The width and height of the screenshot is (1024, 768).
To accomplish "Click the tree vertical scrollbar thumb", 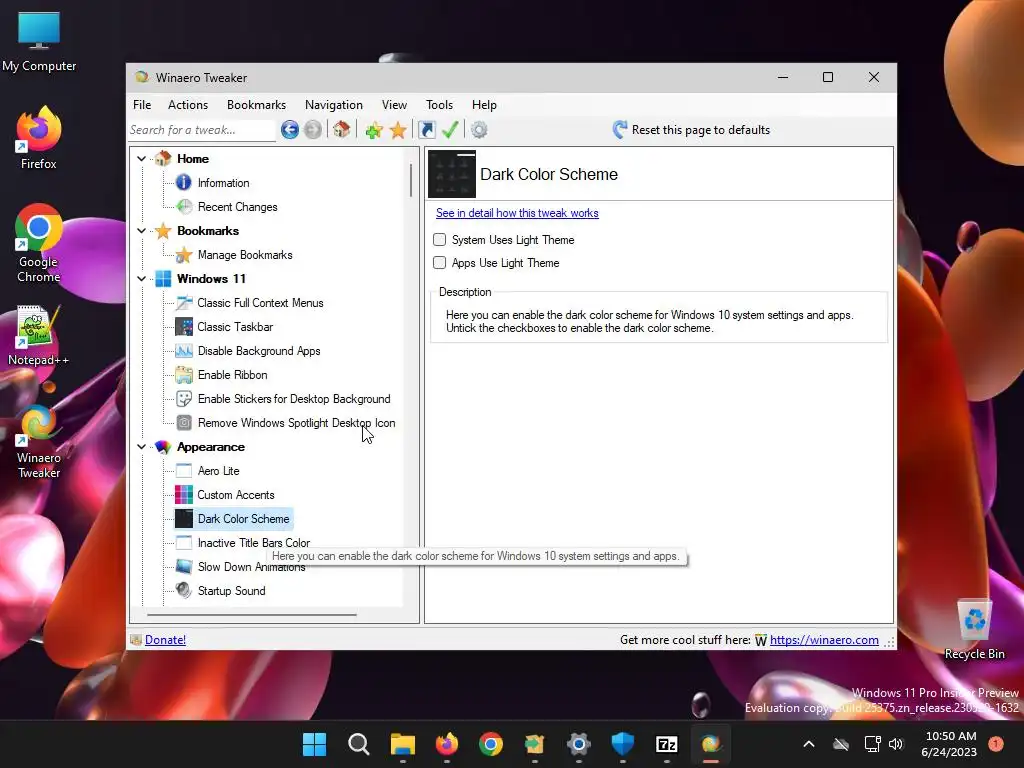I will click(411, 180).
